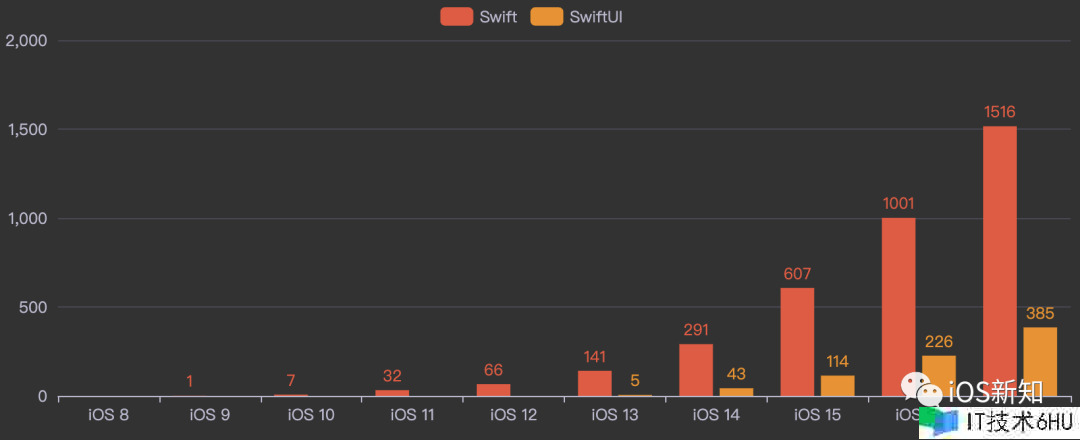The image size is (1080, 440).
Task: Toggle the SwiftUI legend swatch
Action: [546, 17]
